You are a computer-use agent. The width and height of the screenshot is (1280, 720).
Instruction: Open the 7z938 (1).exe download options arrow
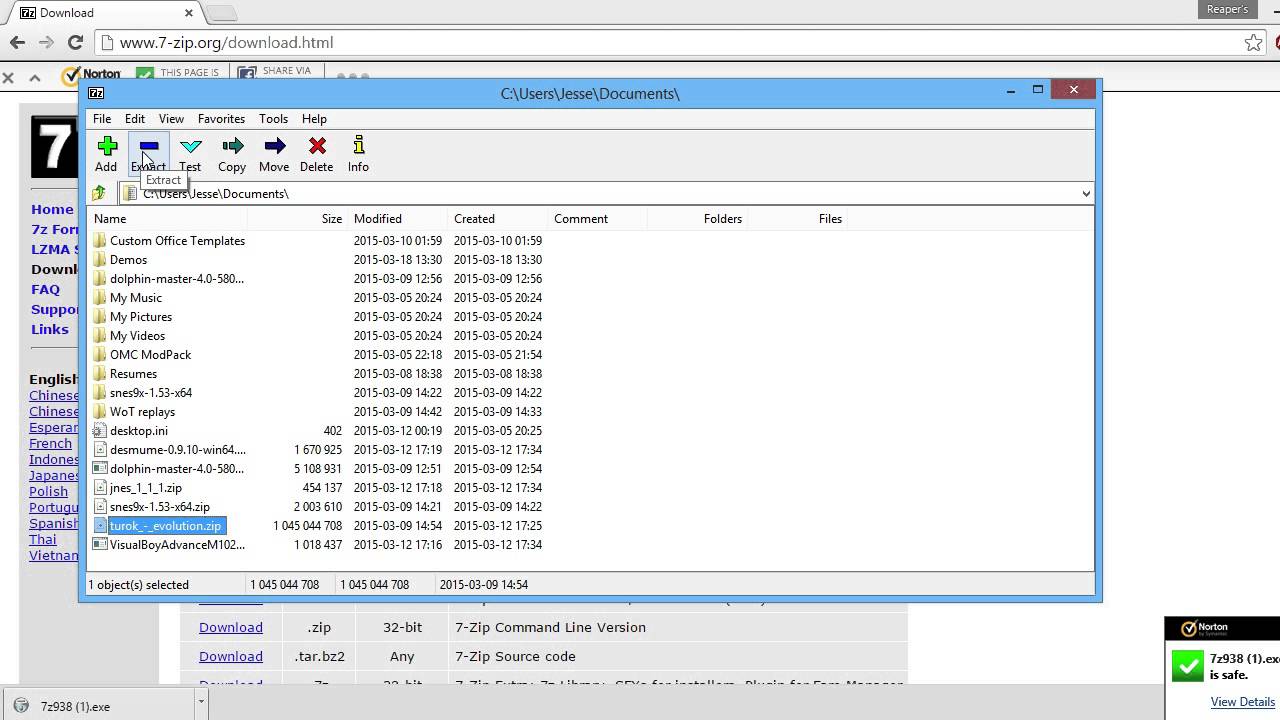click(201, 702)
